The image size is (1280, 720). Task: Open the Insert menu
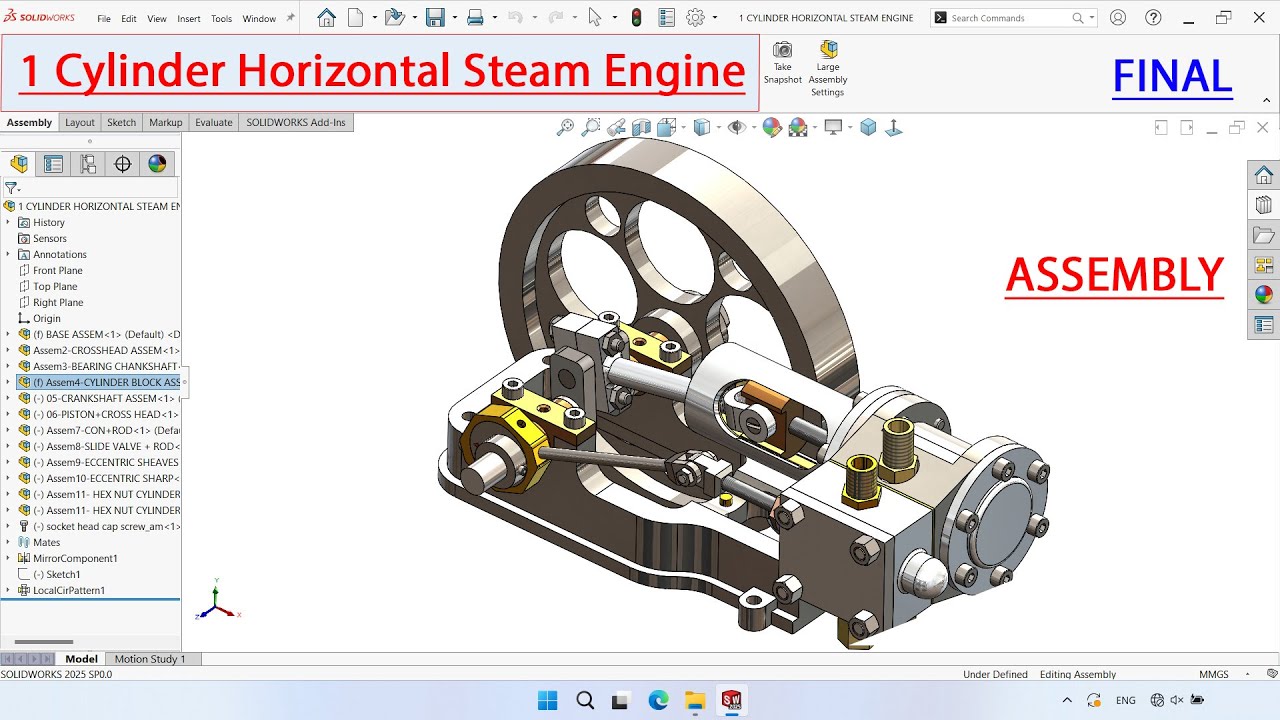coord(189,19)
